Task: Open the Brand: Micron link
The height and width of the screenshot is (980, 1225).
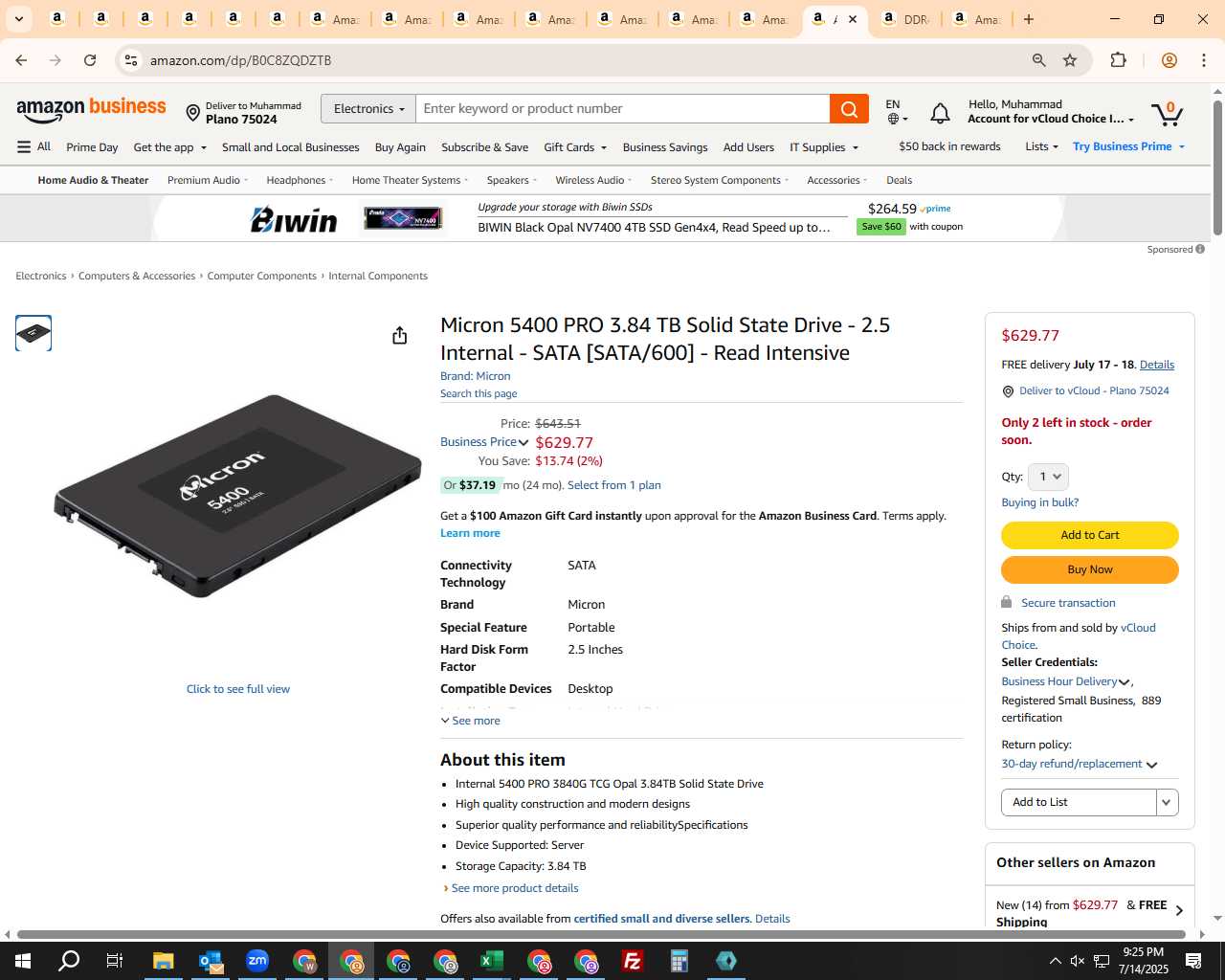Action: click(x=476, y=376)
